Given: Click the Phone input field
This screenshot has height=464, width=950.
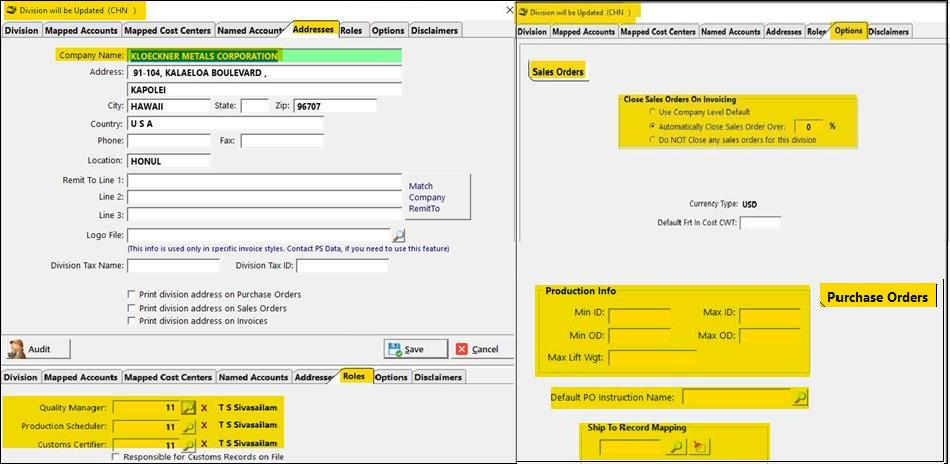Looking at the screenshot, I should click(x=168, y=141).
